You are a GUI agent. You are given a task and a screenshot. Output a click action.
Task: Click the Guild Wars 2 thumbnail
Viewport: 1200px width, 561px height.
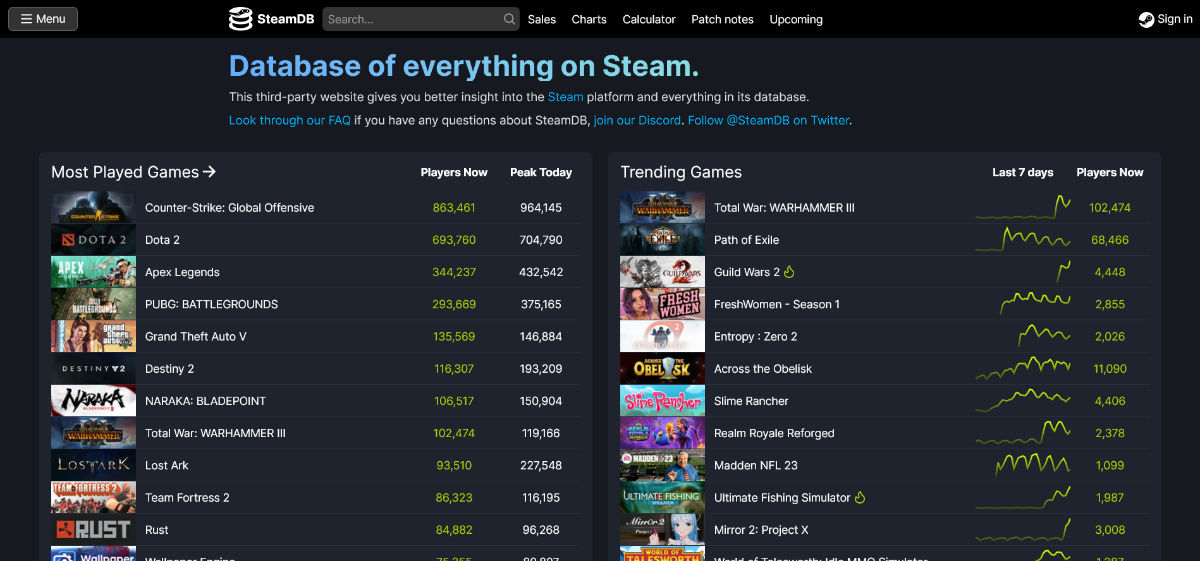point(662,272)
